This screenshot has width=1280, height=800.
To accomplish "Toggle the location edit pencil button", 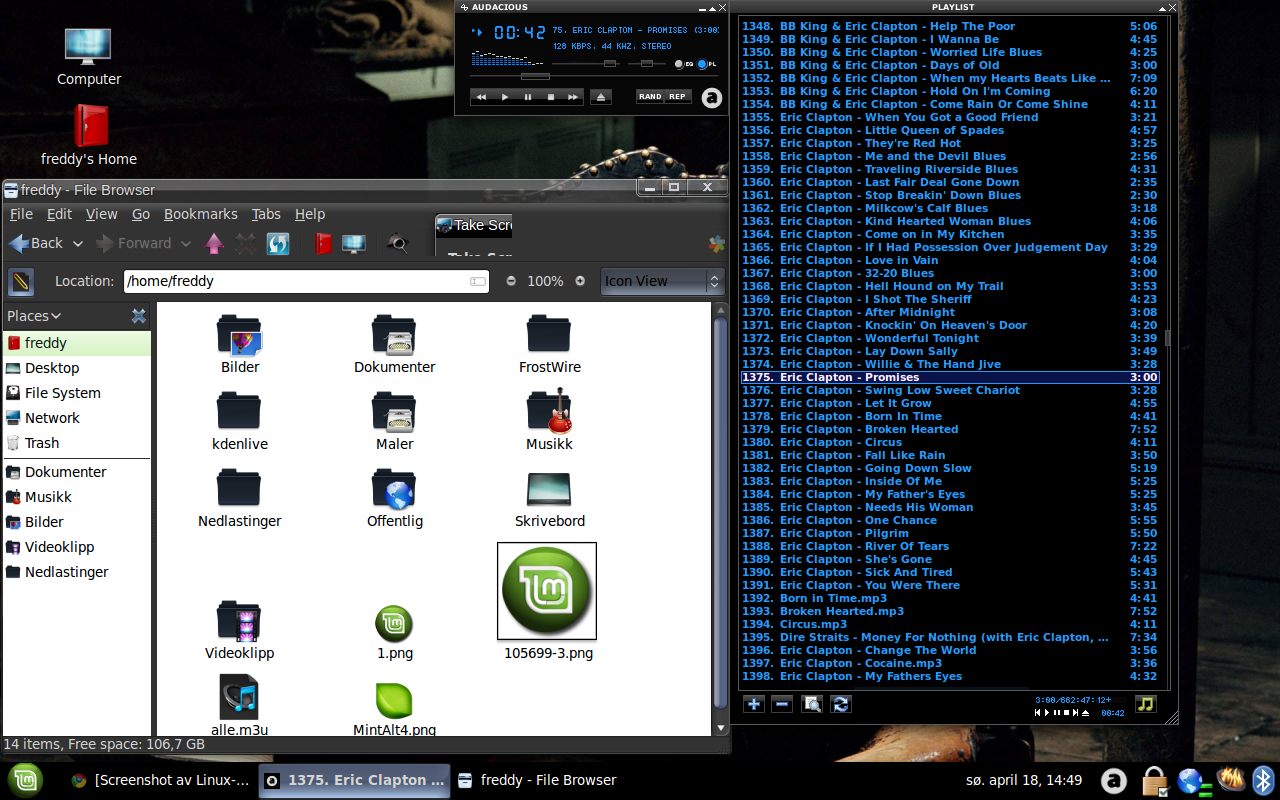I will click(x=22, y=281).
